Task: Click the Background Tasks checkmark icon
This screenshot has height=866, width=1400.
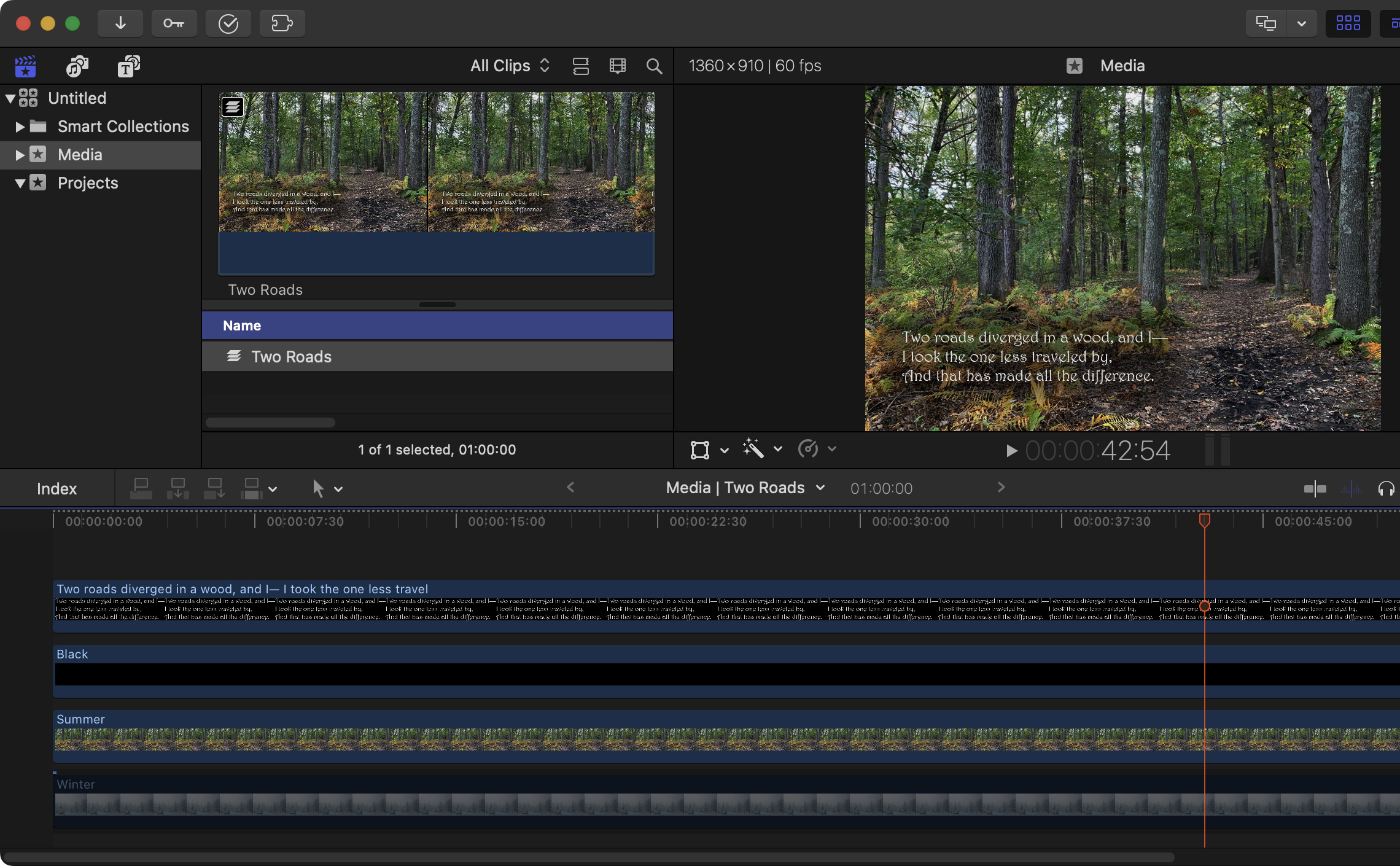Action: pyautogui.click(x=228, y=23)
